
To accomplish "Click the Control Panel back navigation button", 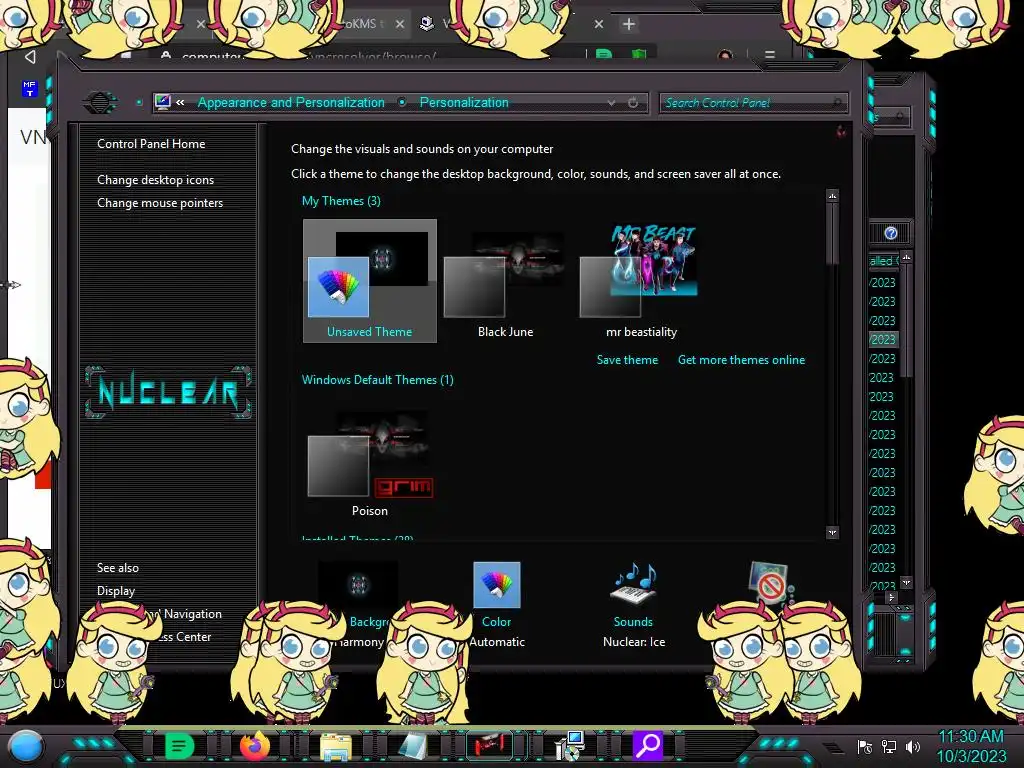I will (x=100, y=103).
